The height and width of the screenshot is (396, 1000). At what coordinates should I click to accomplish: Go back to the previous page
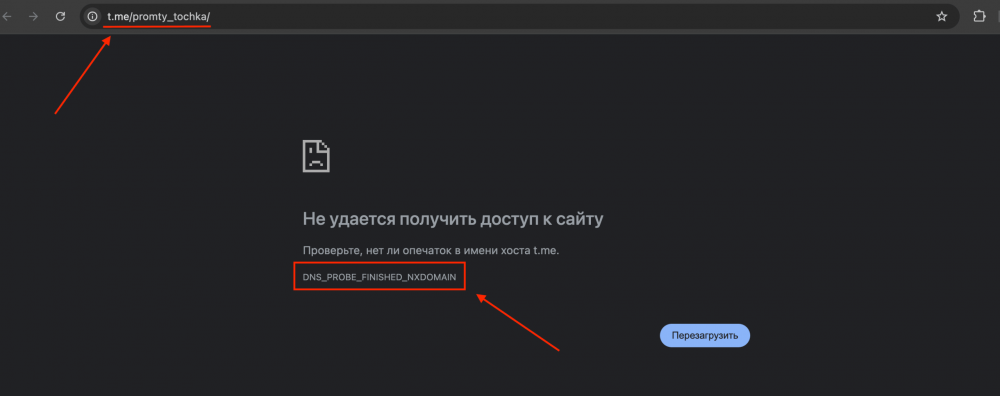[x=7, y=17]
